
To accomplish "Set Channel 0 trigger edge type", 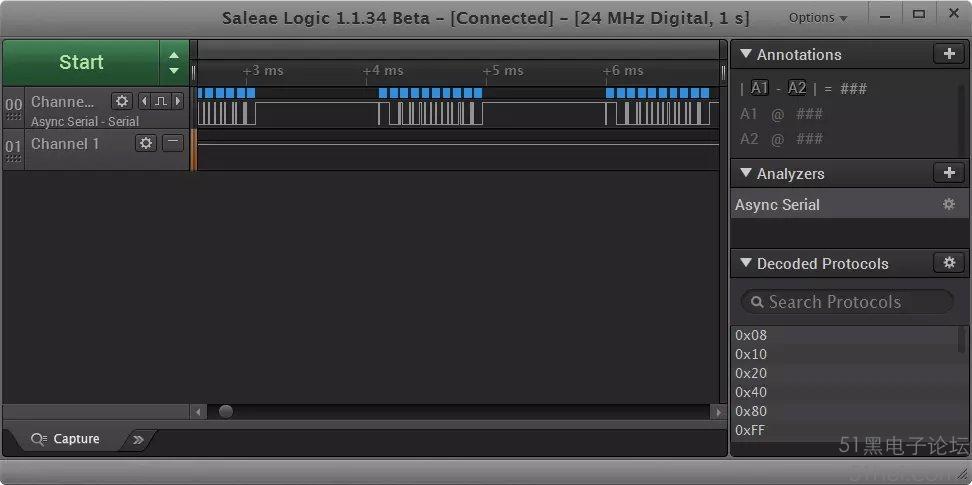I will click(x=161, y=101).
